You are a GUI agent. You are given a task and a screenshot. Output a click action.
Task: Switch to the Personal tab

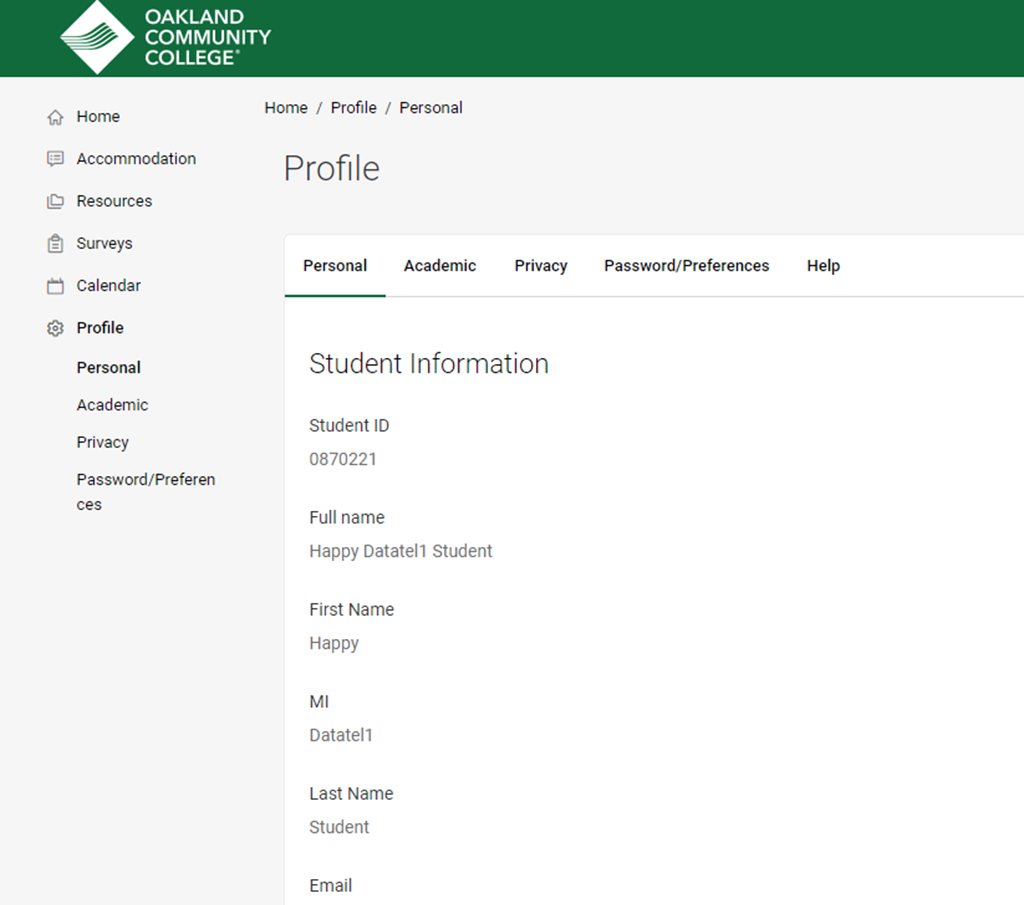tap(335, 266)
